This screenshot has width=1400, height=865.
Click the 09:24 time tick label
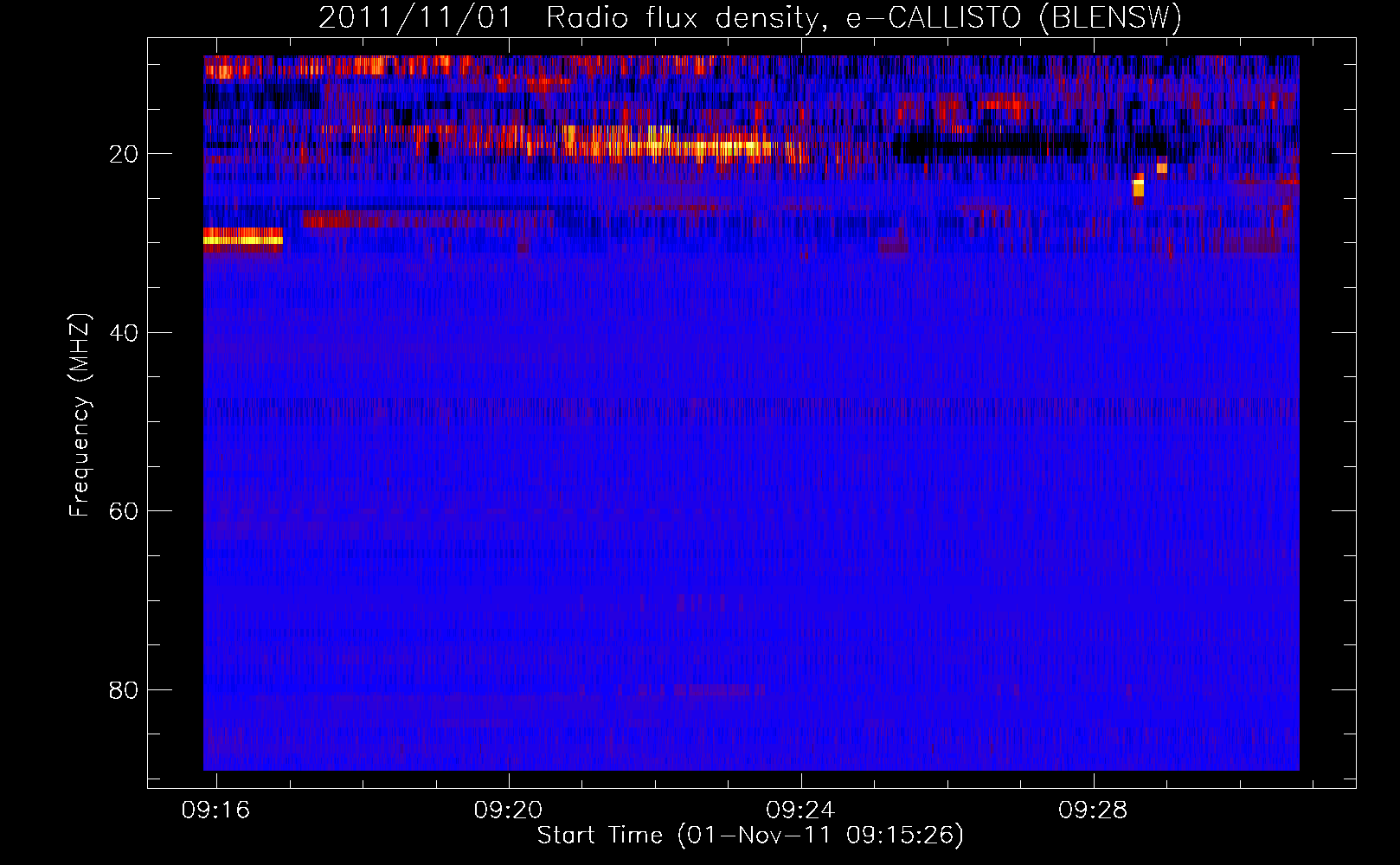pos(800,810)
